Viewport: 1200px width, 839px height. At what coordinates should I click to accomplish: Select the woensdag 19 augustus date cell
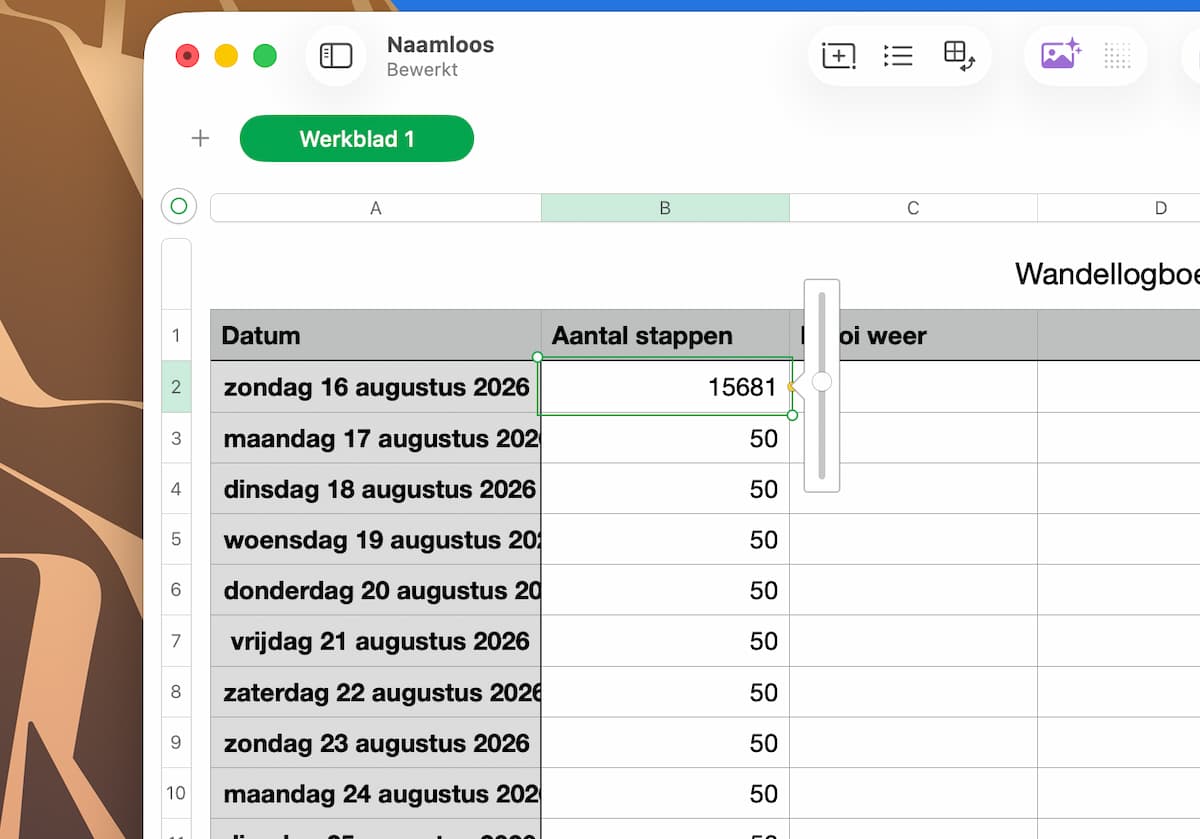(376, 539)
